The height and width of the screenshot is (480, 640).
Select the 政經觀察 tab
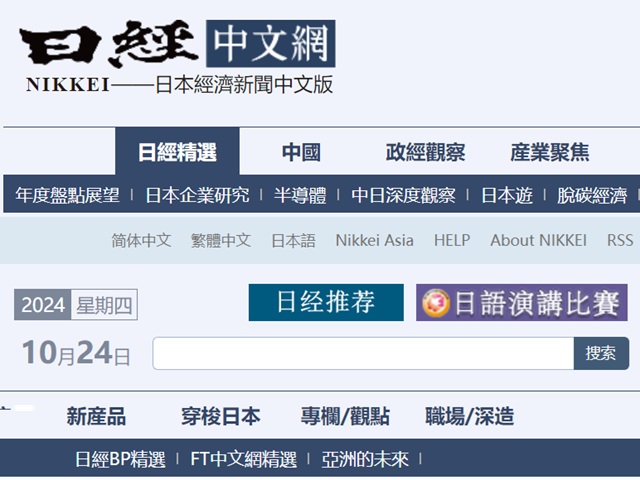(x=425, y=152)
